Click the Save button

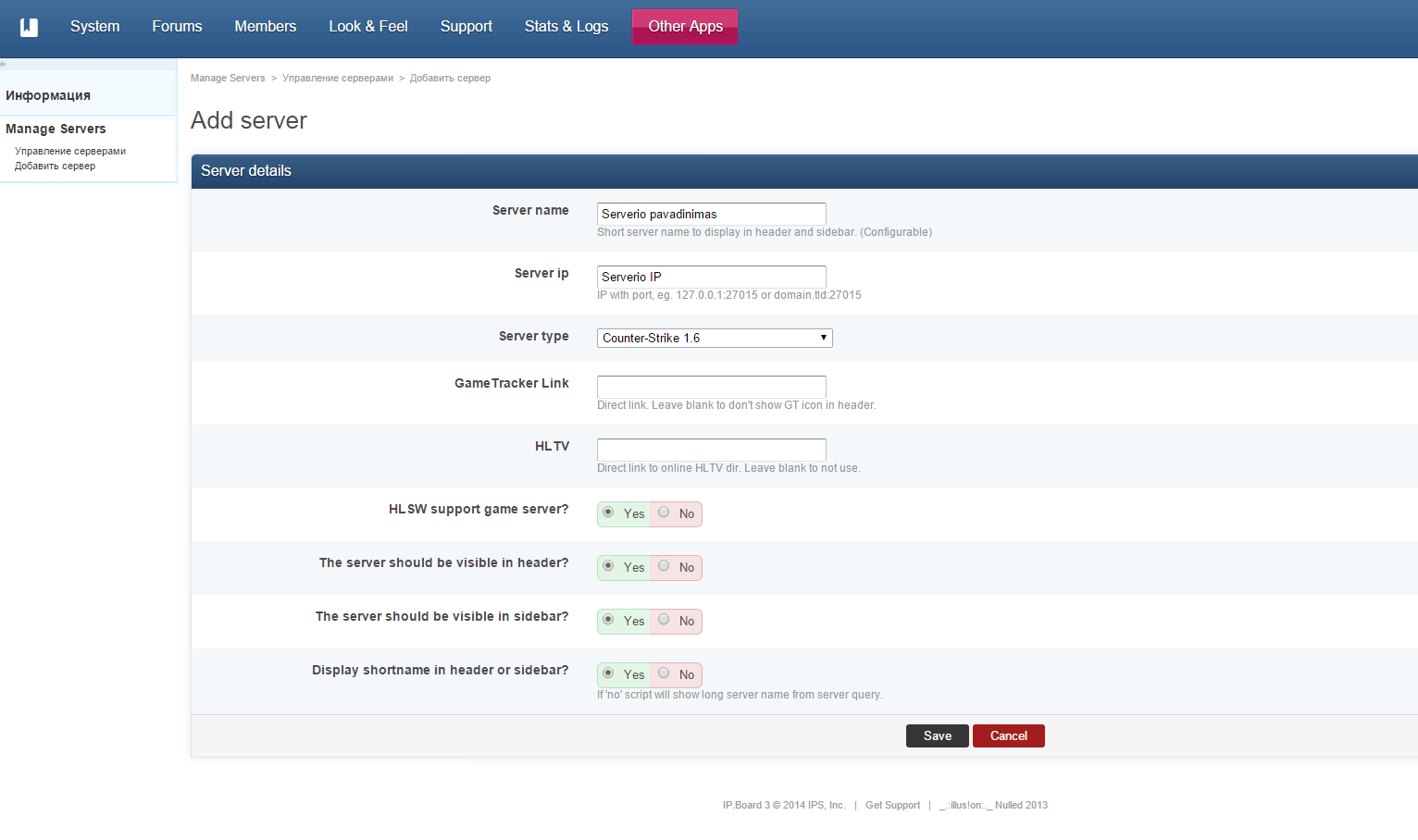coord(938,735)
